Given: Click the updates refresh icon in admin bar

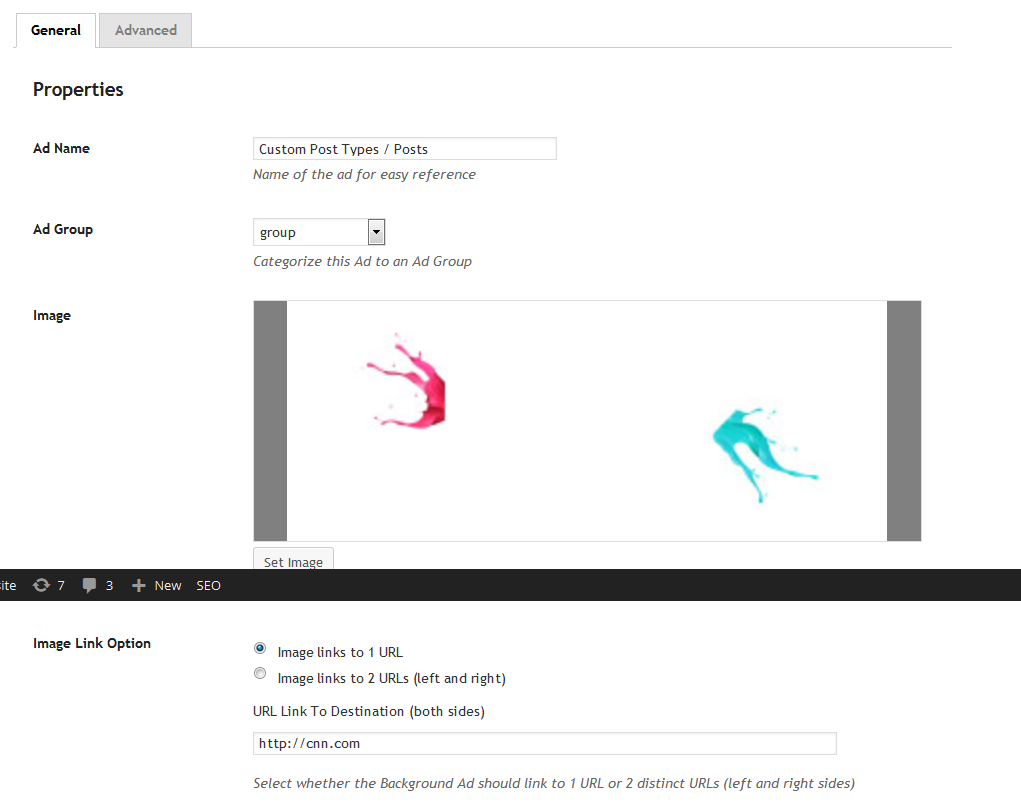Looking at the screenshot, I should (x=41, y=585).
